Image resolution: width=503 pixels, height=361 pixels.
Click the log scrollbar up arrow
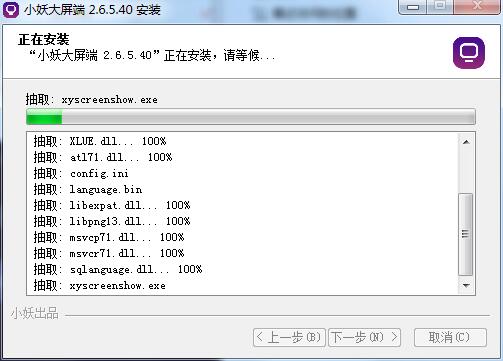point(466,142)
